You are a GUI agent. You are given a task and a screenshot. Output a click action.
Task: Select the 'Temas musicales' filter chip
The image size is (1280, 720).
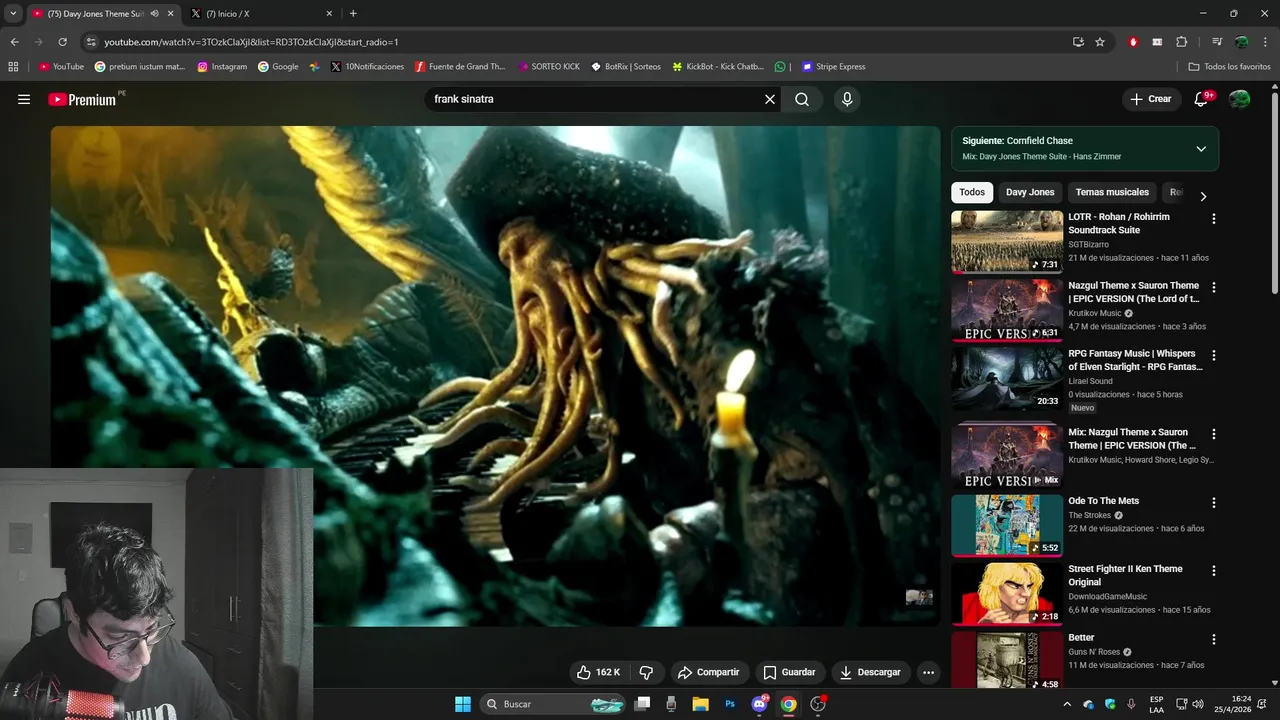pos(1112,192)
